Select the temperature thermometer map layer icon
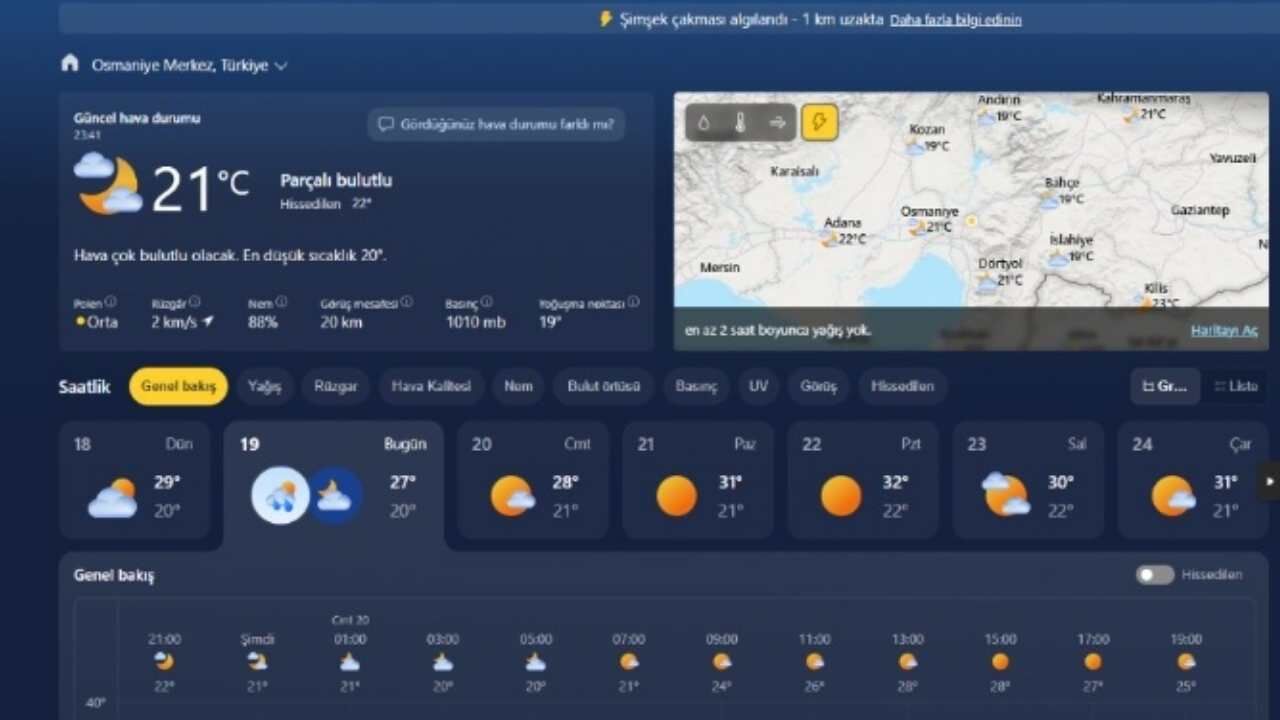Image resolution: width=1280 pixels, height=720 pixels. point(741,122)
